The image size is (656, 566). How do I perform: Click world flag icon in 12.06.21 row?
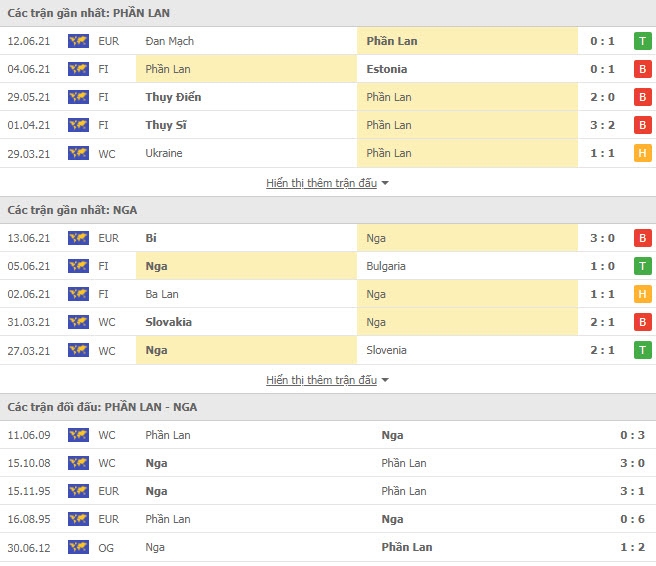(78, 41)
